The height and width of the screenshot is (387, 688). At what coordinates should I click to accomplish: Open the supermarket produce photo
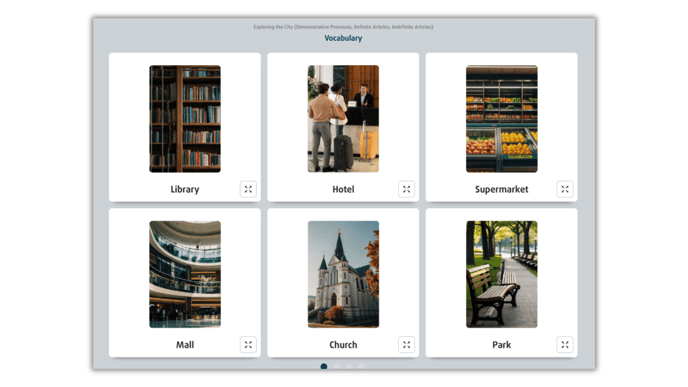tap(502, 118)
